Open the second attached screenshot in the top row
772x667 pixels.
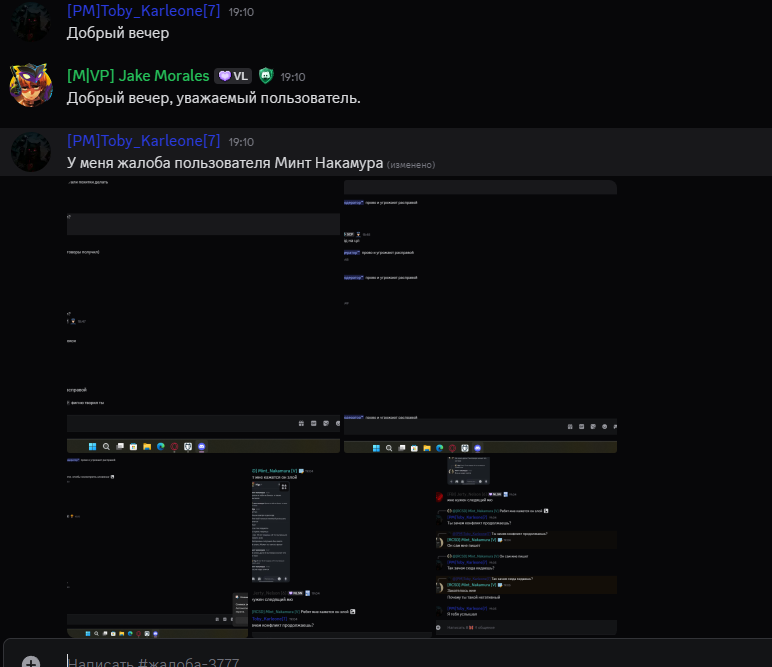480,316
